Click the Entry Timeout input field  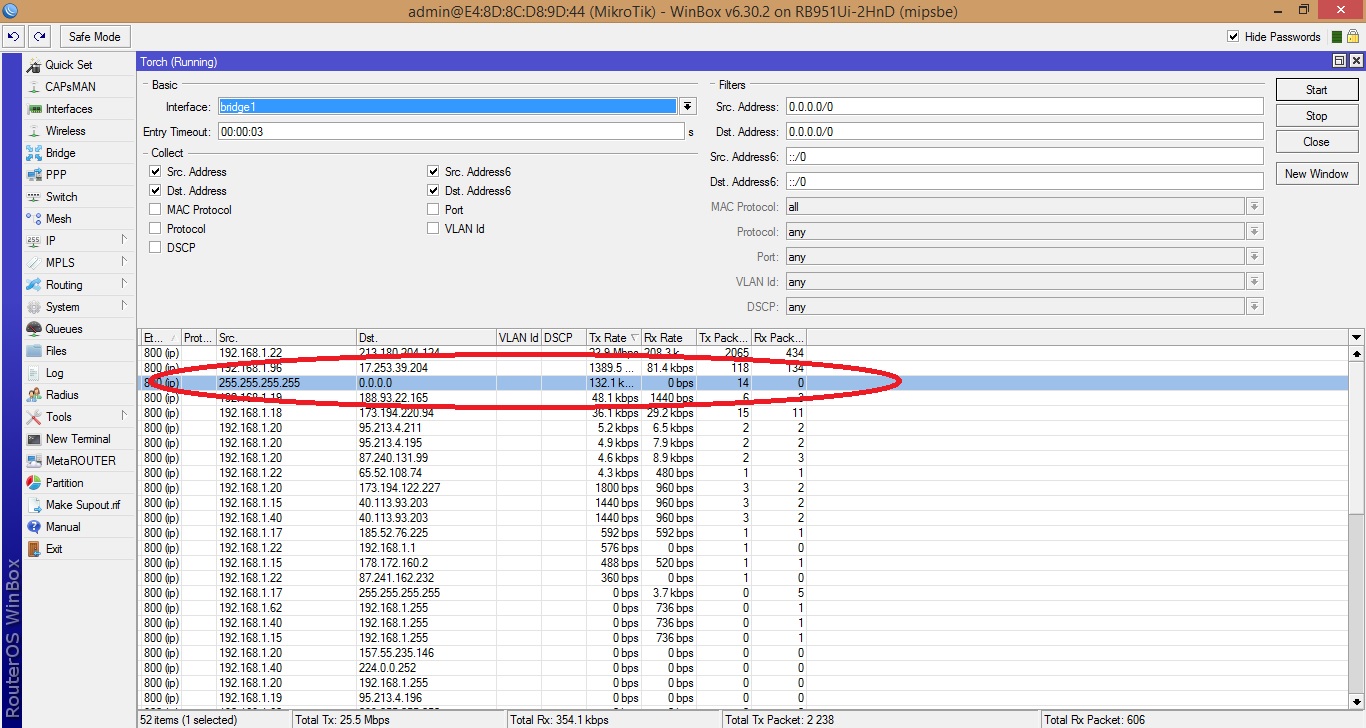pyautogui.click(x=450, y=132)
